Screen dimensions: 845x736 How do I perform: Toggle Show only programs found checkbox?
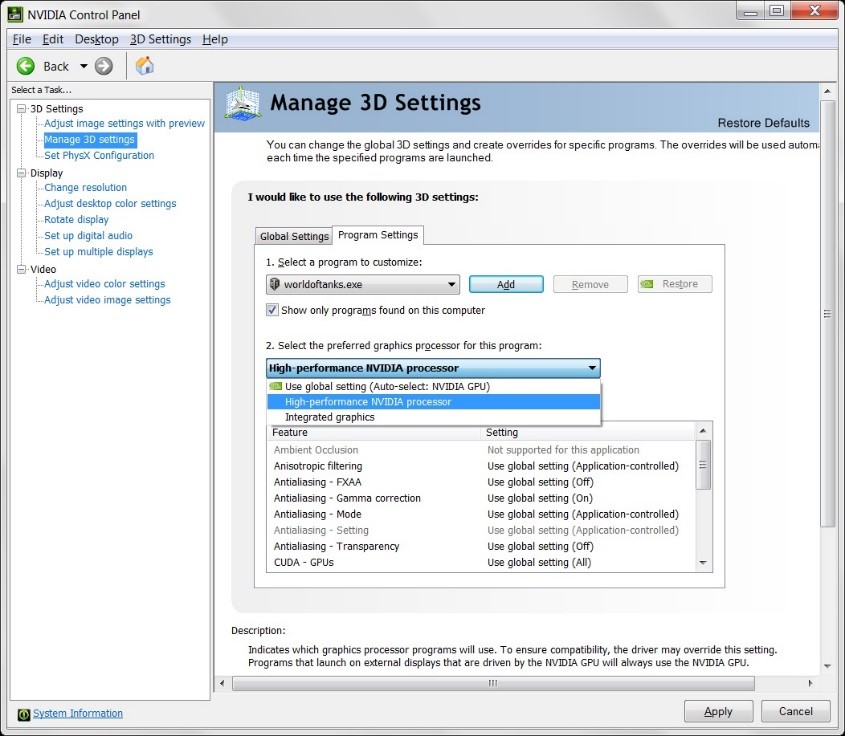tap(272, 310)
